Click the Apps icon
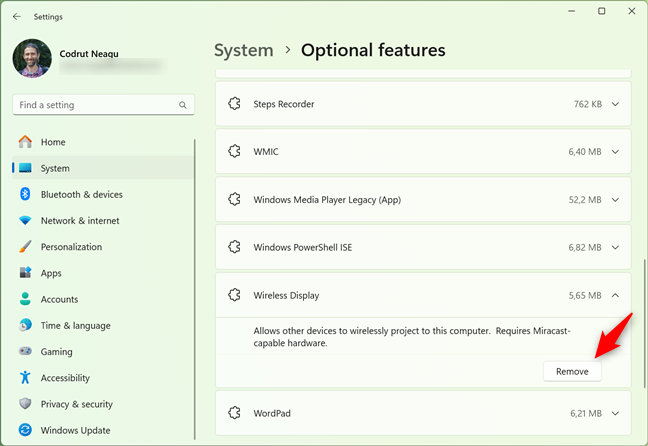Viewport: 648px width, 446px height. pos(25,272)
